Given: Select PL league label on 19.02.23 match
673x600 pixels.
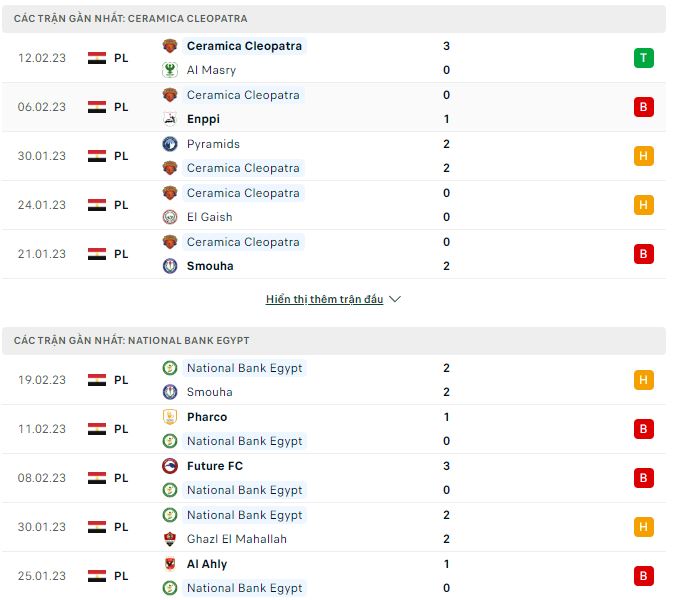Looking at the screenshot, I should 121,380.
